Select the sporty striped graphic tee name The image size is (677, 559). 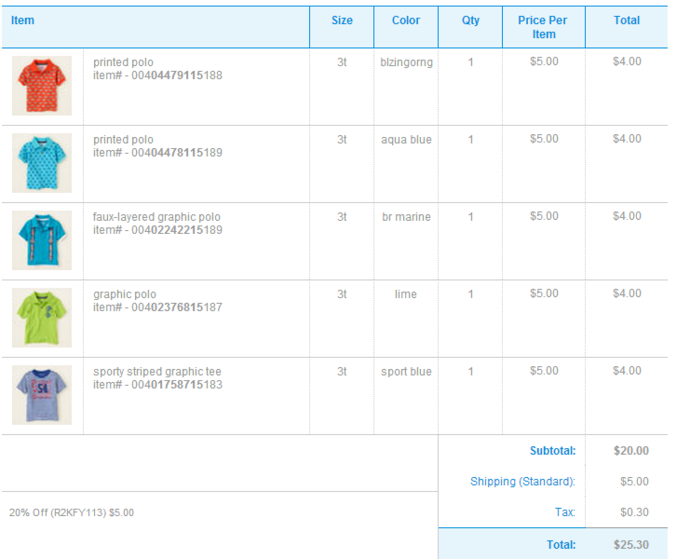(157, 371)
